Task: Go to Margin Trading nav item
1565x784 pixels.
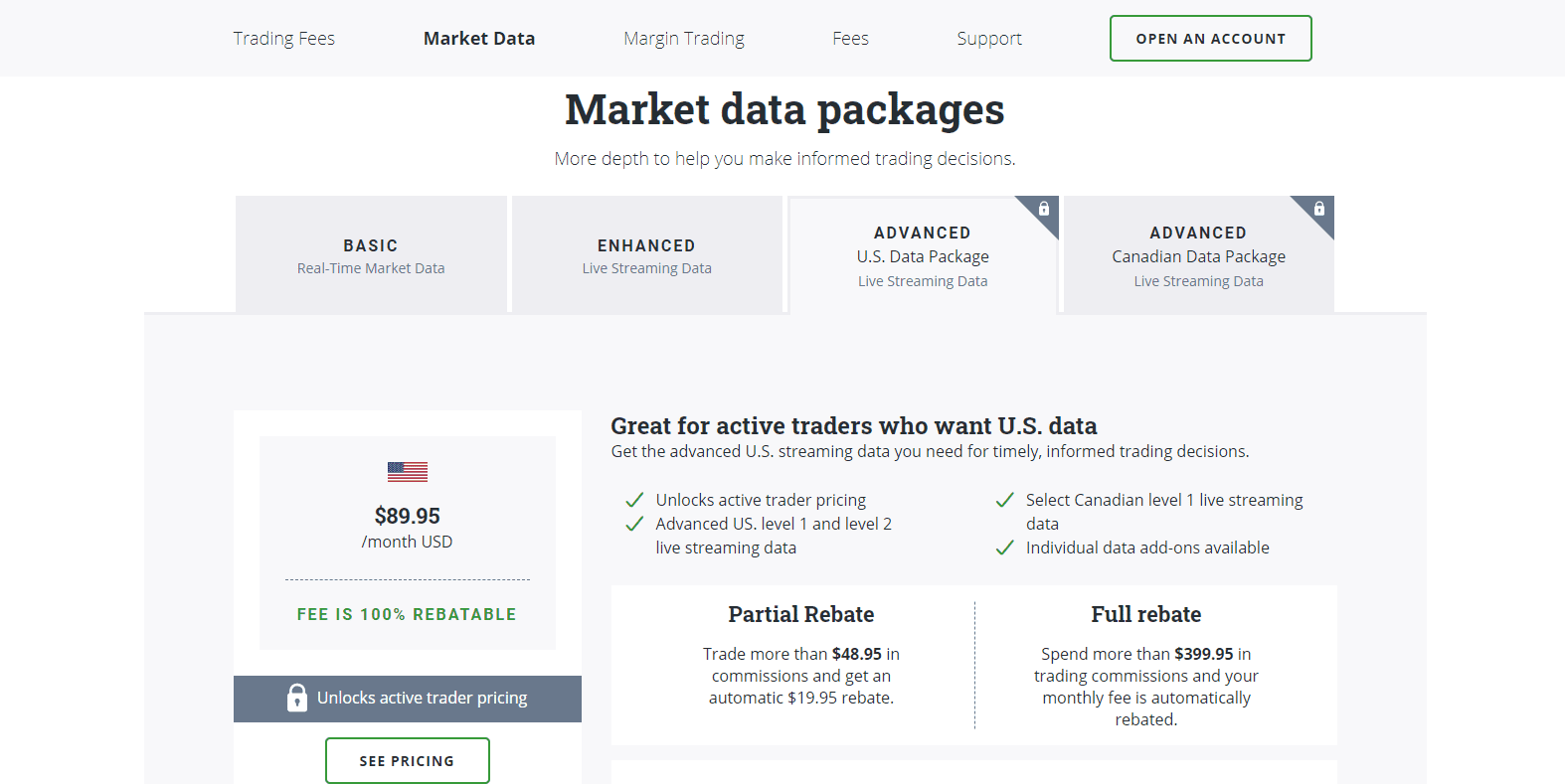Action: [684, 39]
